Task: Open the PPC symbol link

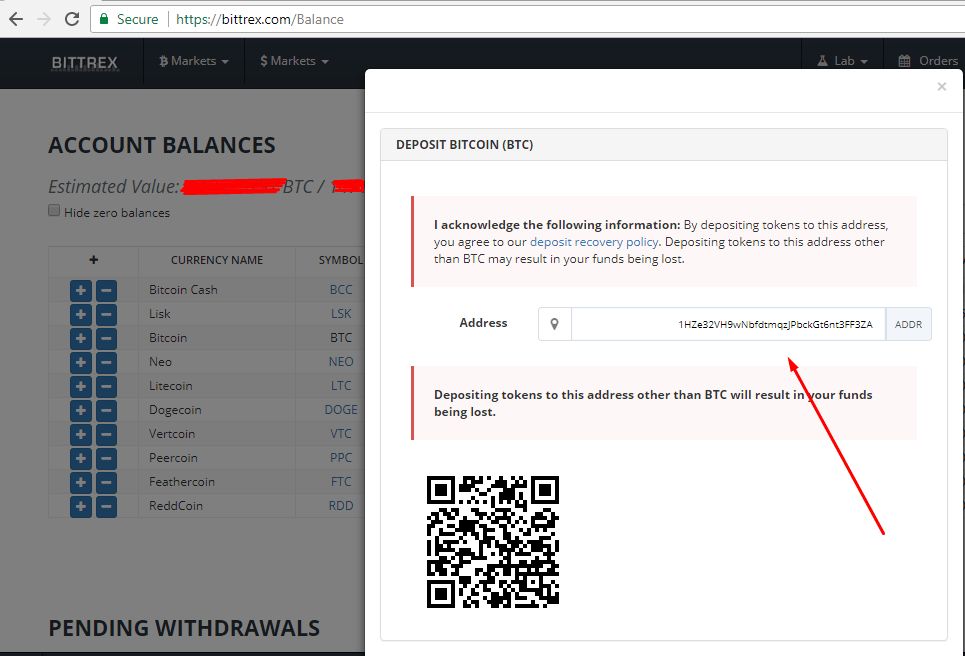Action: tap(341, 458)
